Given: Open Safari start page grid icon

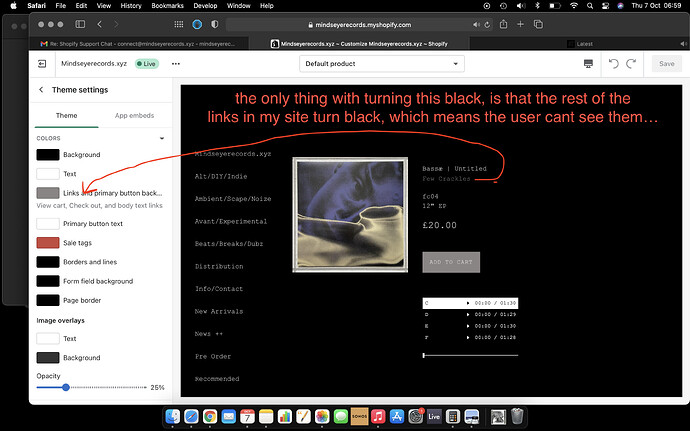Looking at the screenshot, I should pos(179,24).
